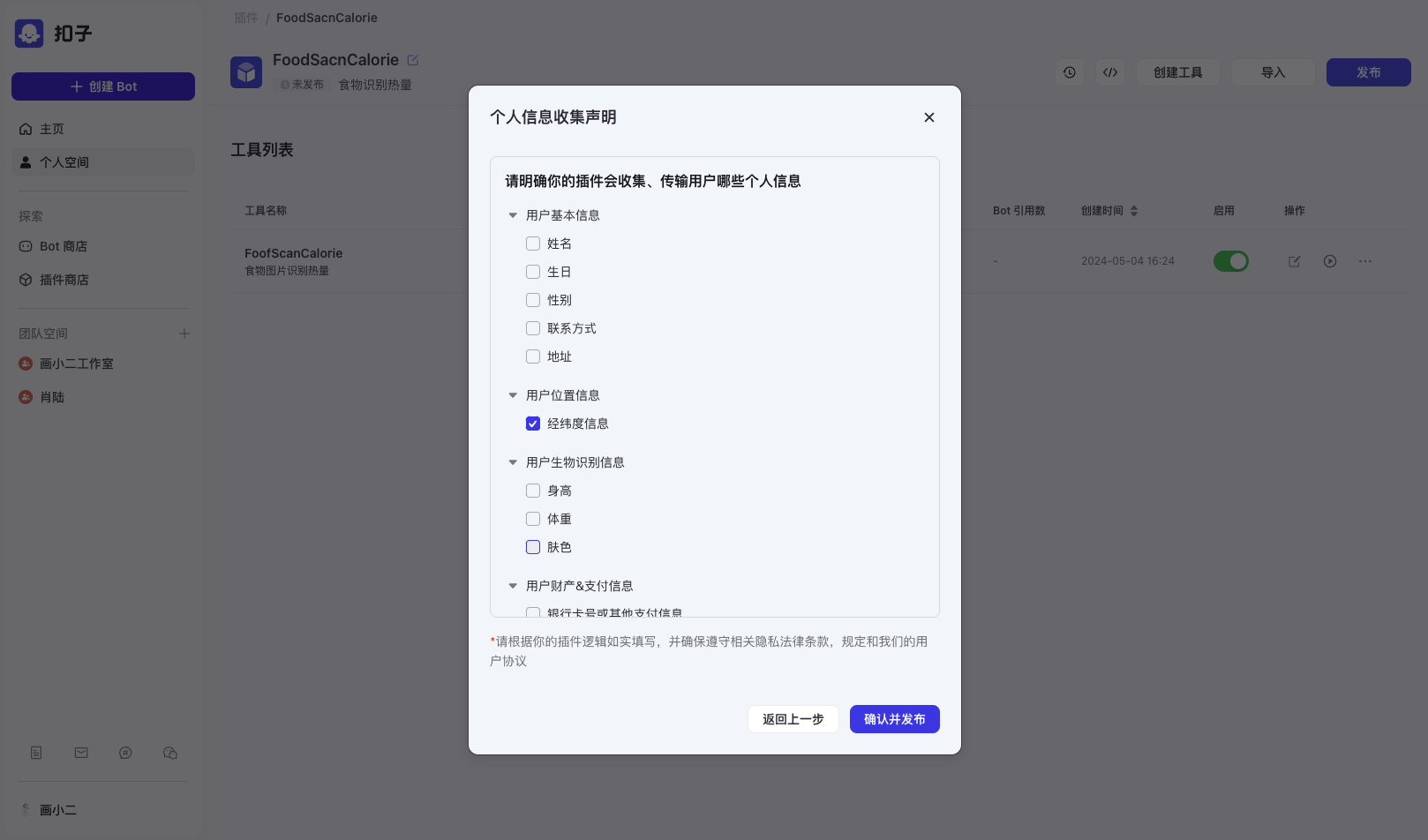Image resolution: width=1428 pixels, height=840 pixels.
Task: Go to 插件商店 in sidebar
Action: point(64,280)
